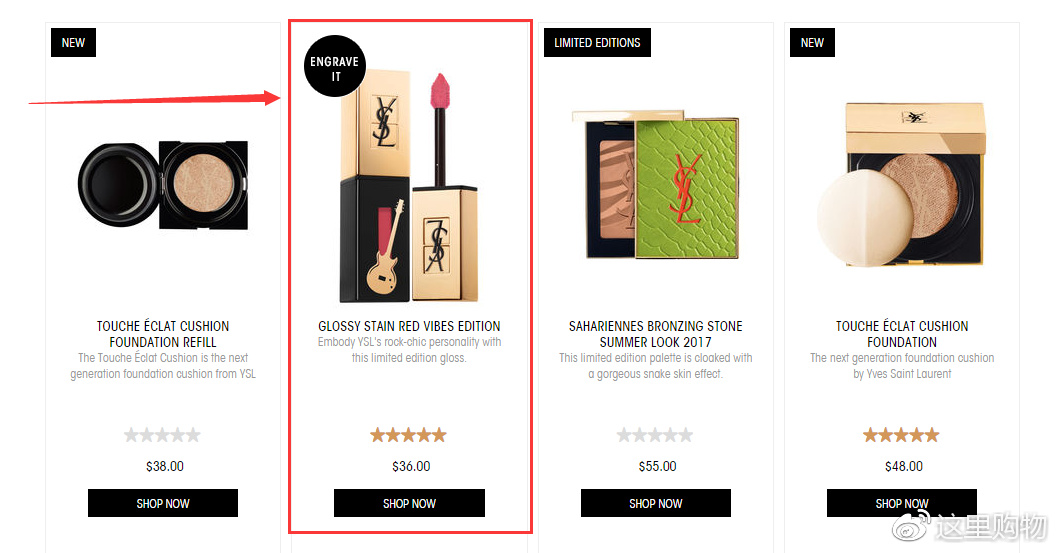This screenshot has height=553, width=1058.
Task: Shop now for the $48.00 cushion foundation
Action: pyautogui.click(x=901, y=503)
